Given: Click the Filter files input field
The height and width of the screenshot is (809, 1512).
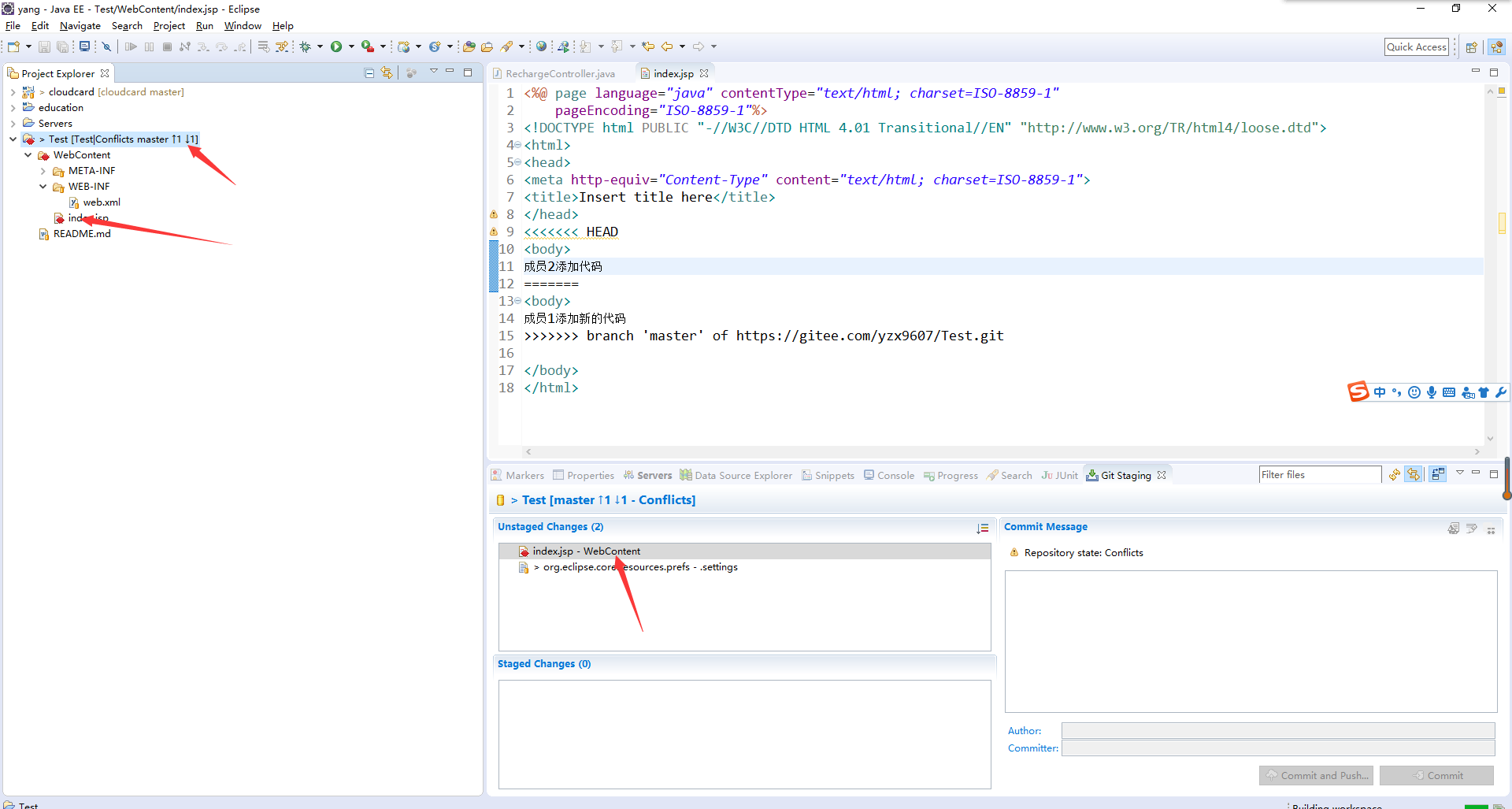Looking at the screenshot, I should tap(1320, 474).
